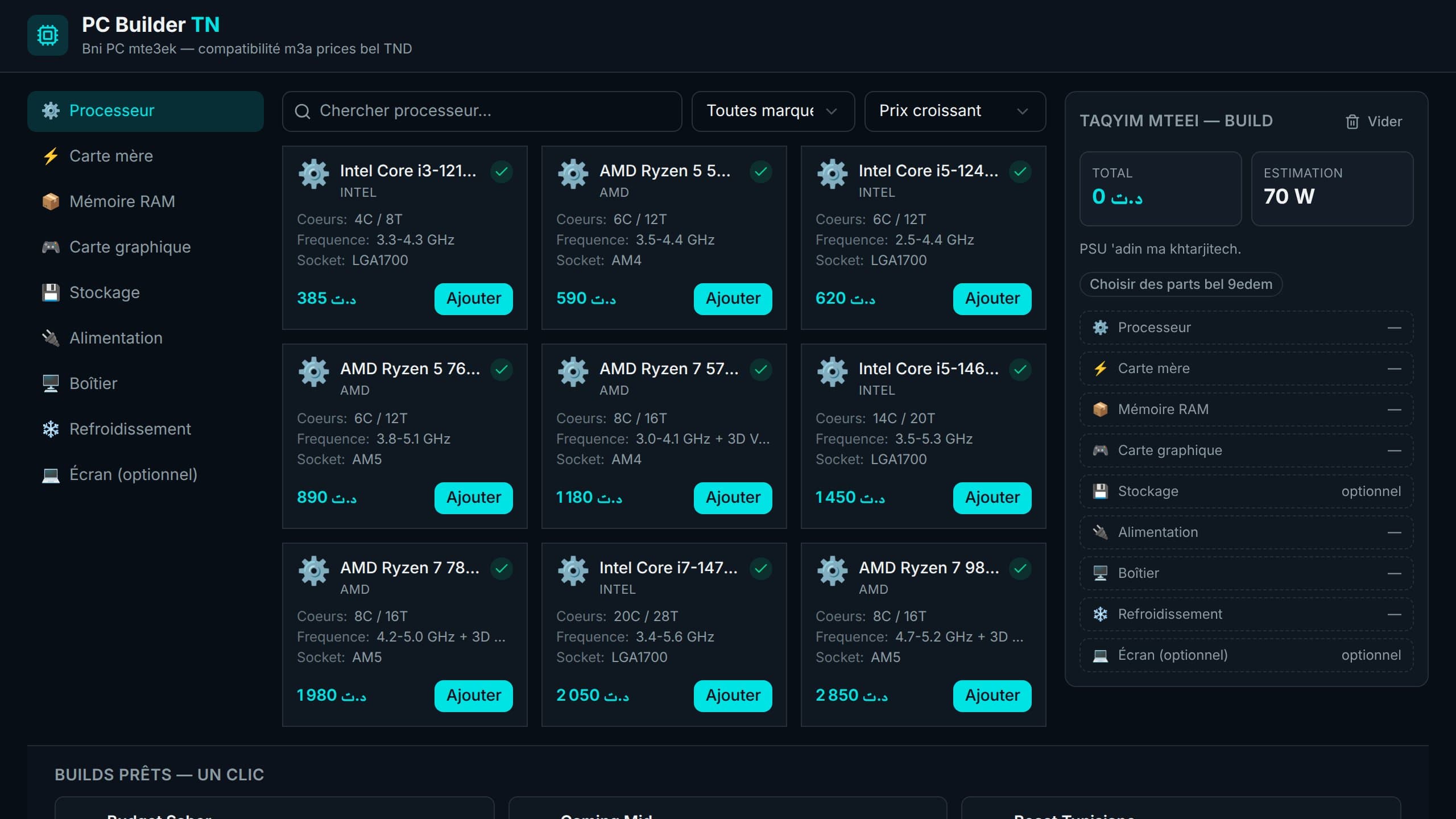Image resolution: width=1456 pixels, height=819 pixels.
Task: Click the floppy disk Stockage icon in sidebar
Action: tap(51, 292)
